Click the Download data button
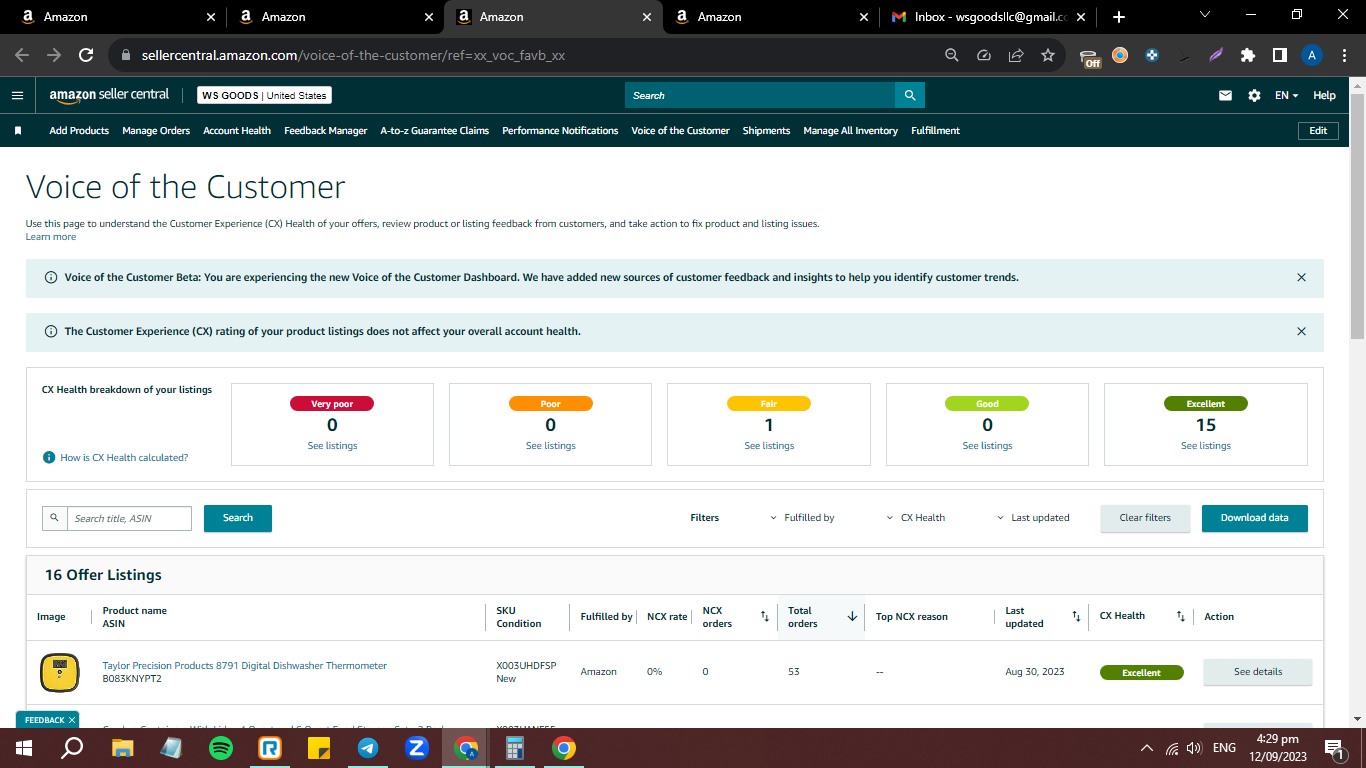Image resolution: width=1366 pixels, height=768 pixels. coord(1254,518)
